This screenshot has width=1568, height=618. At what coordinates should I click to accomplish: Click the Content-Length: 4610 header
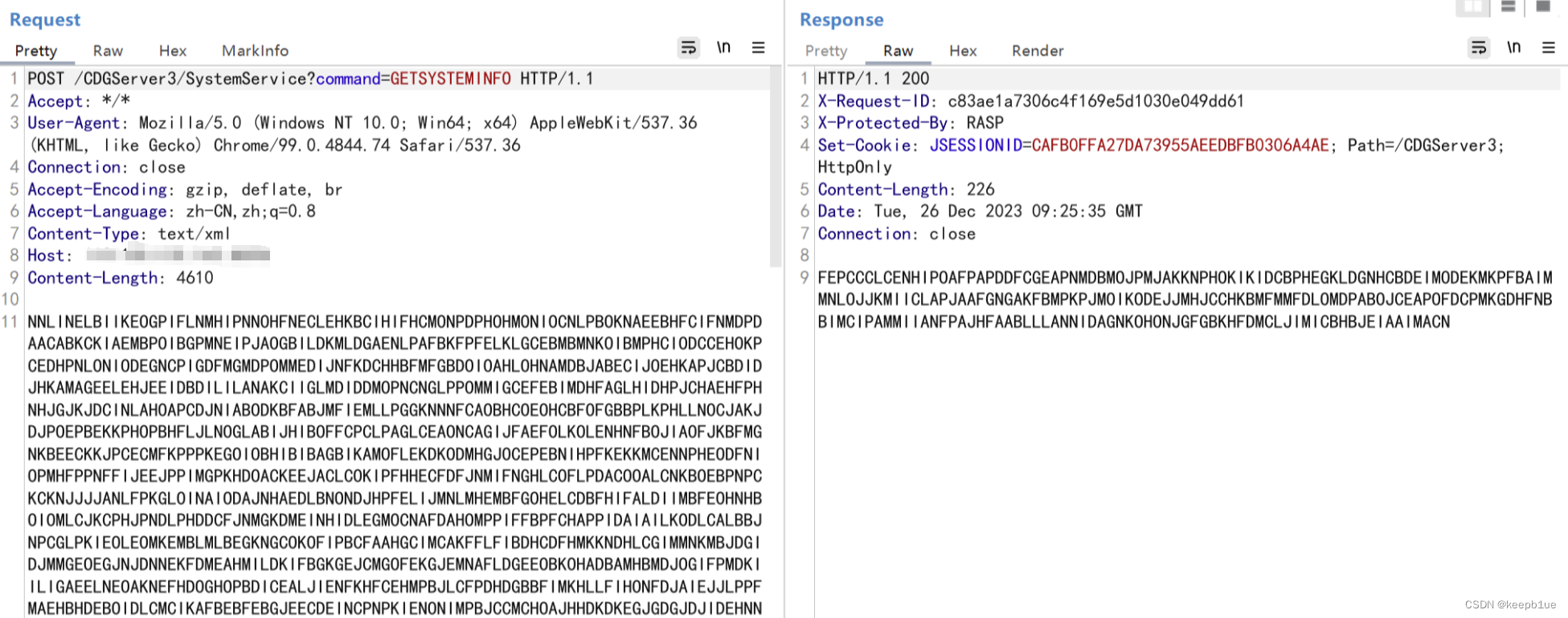pyautogui.click(x=121, y=278)
